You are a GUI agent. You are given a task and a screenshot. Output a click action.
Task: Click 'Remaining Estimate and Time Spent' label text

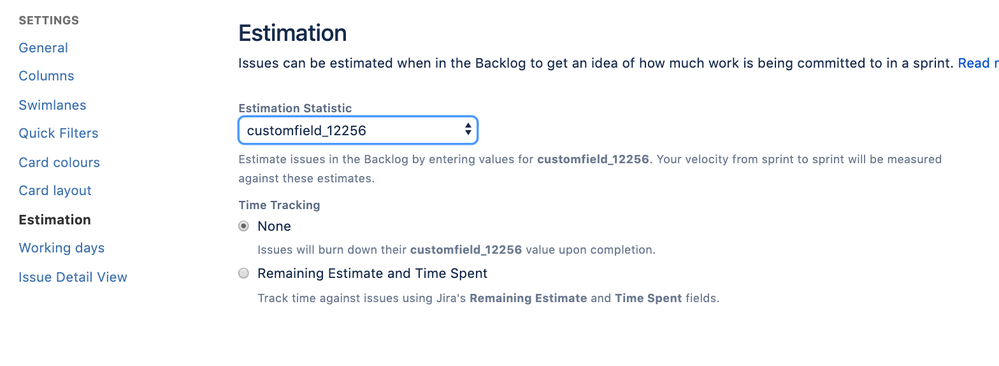(372, 274)
